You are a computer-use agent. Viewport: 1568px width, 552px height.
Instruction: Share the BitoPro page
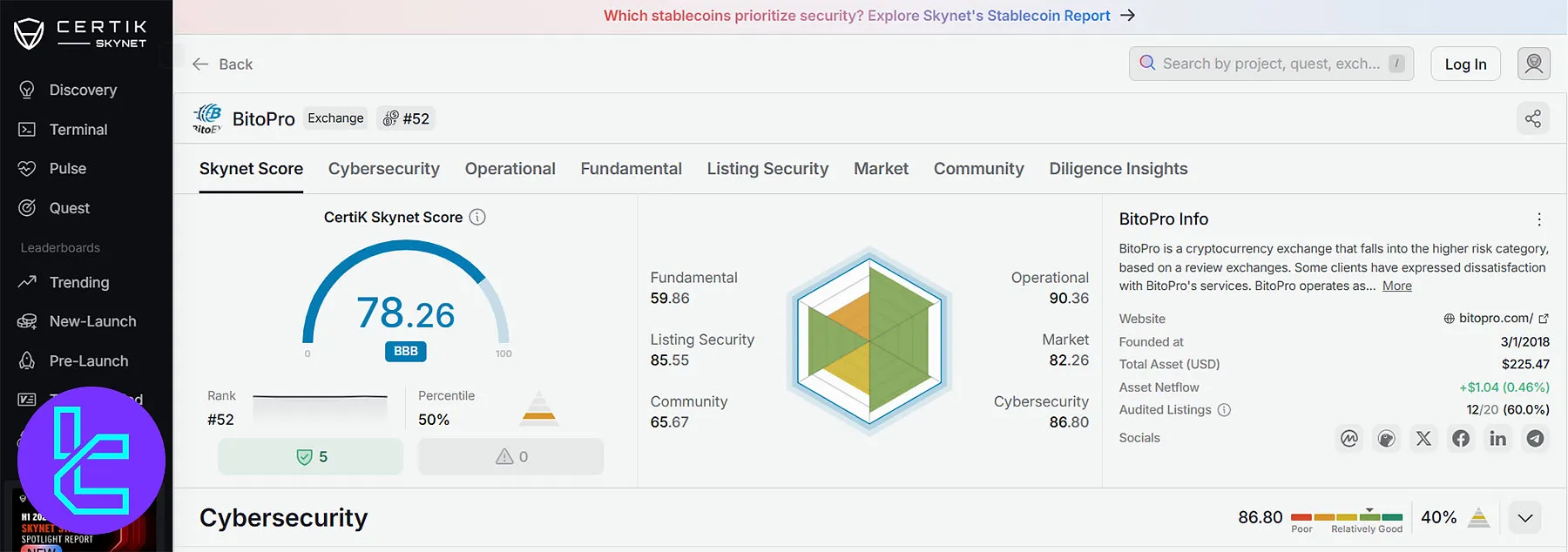1533,118
